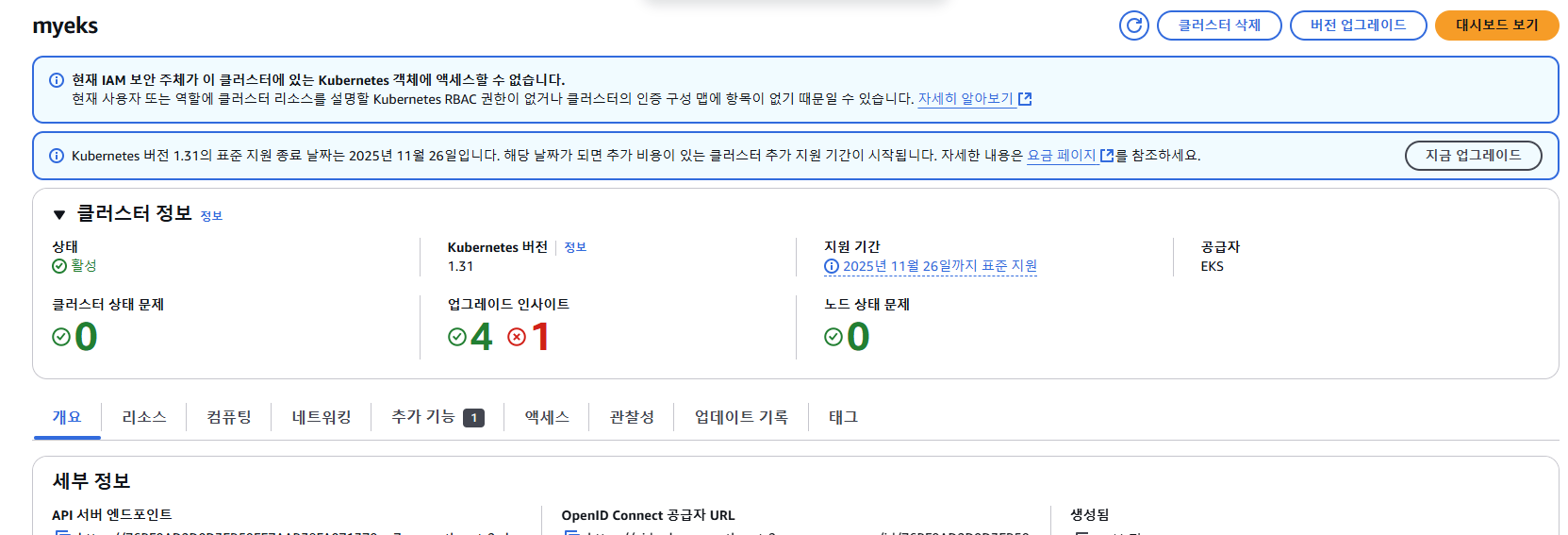Image resolution: width=1568 pixels, height=535 pixels.
Task: Click the cluster health issue count 0
Action: [86, 337]
